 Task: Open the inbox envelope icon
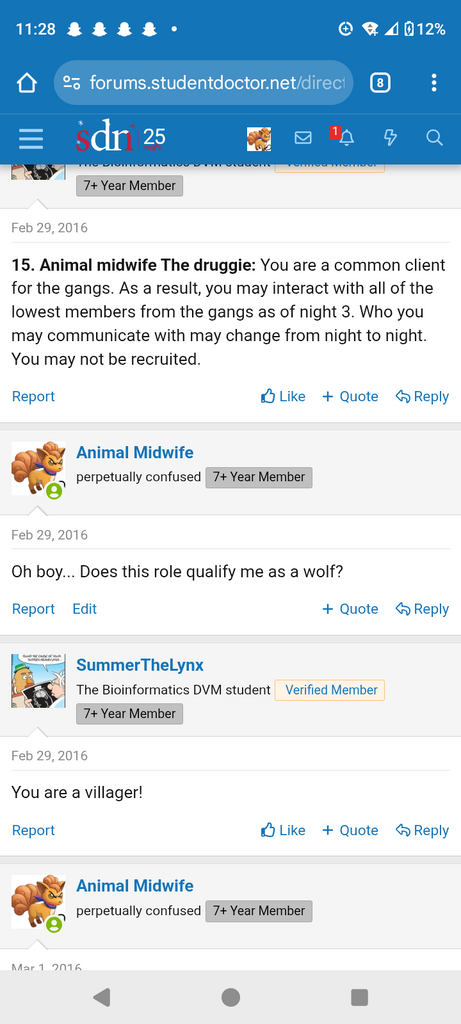[303, 138]
